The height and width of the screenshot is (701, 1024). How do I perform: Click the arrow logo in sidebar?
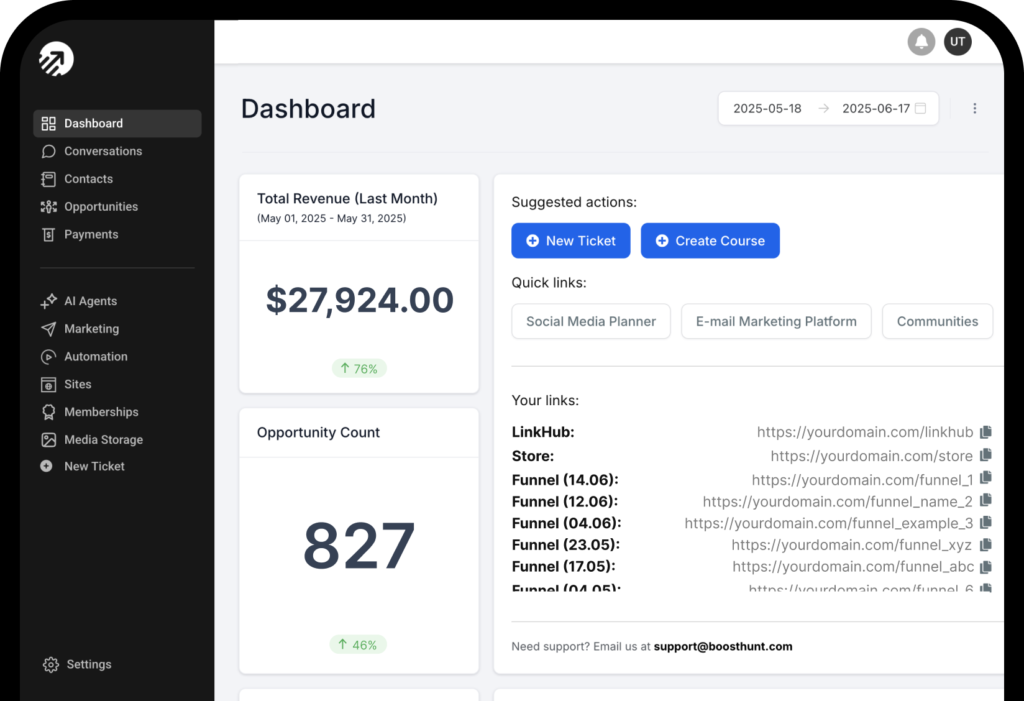[x=56, y=60]
